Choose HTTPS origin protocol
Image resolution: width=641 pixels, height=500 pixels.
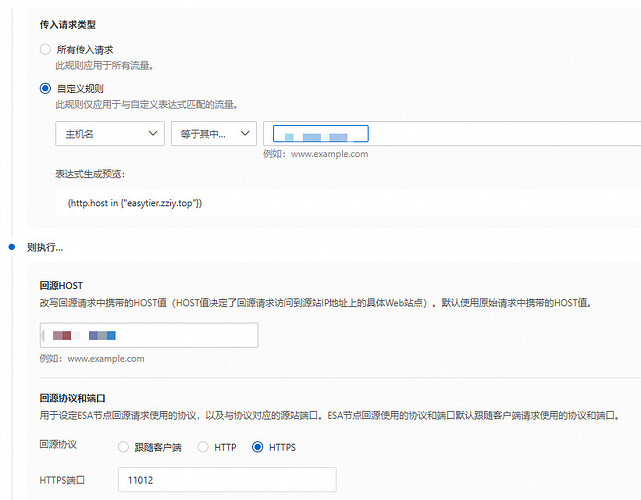tap(258, 447)
